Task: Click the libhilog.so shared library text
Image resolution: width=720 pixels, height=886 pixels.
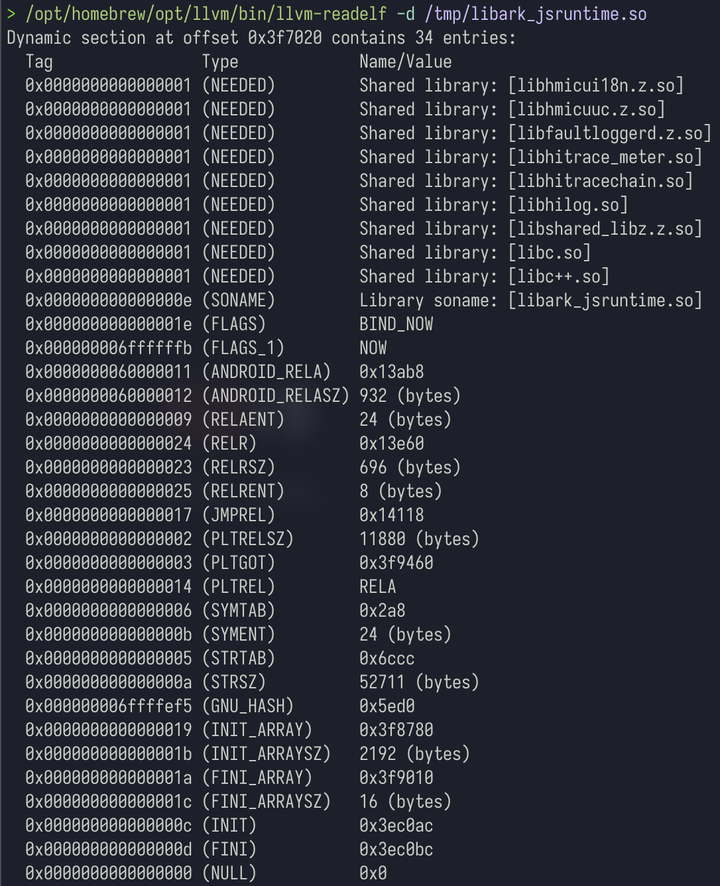Action: (x=568, y=205)
